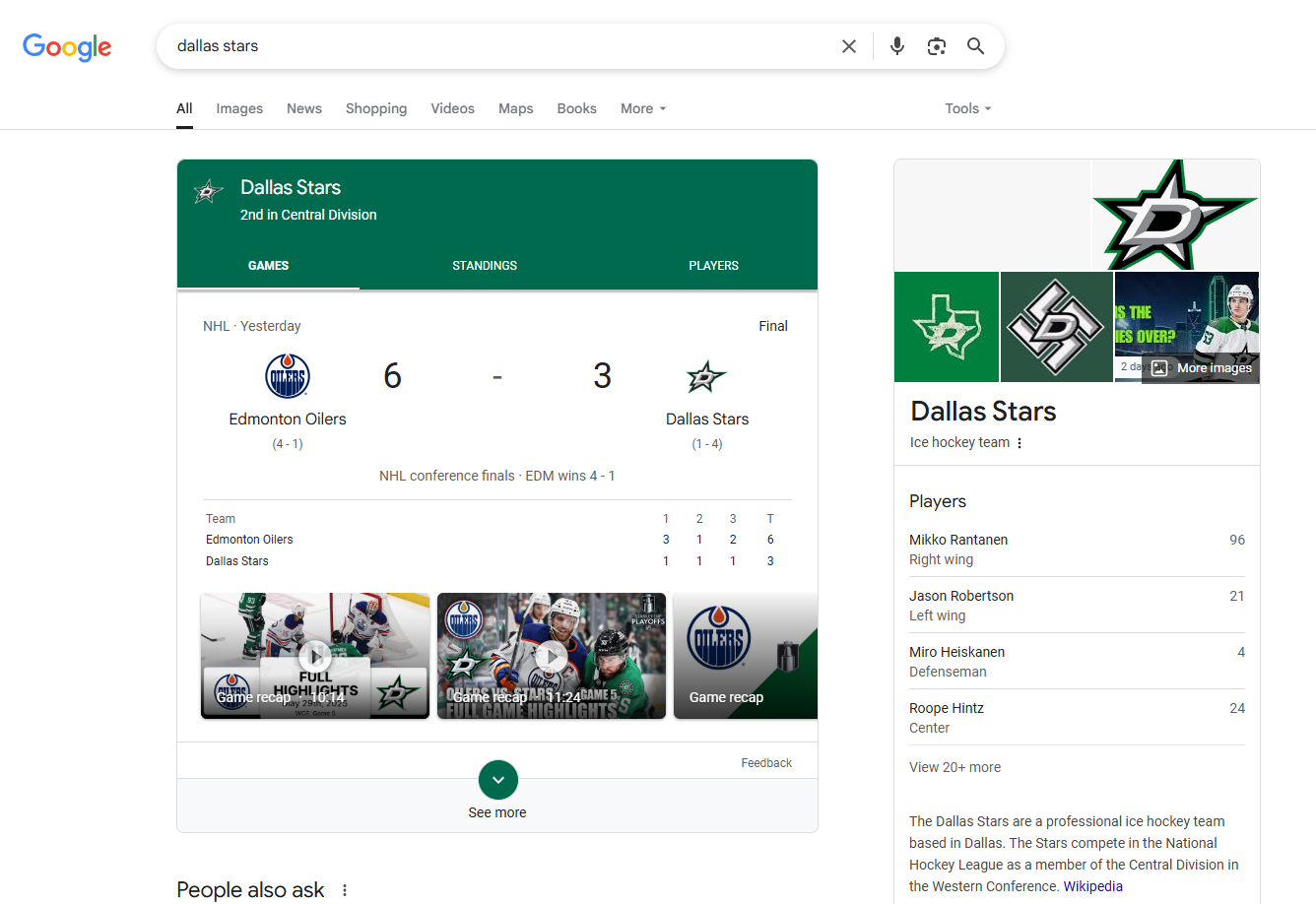Open the Shopping tab
Screen dimensions: 1316x904
point(376,108)
